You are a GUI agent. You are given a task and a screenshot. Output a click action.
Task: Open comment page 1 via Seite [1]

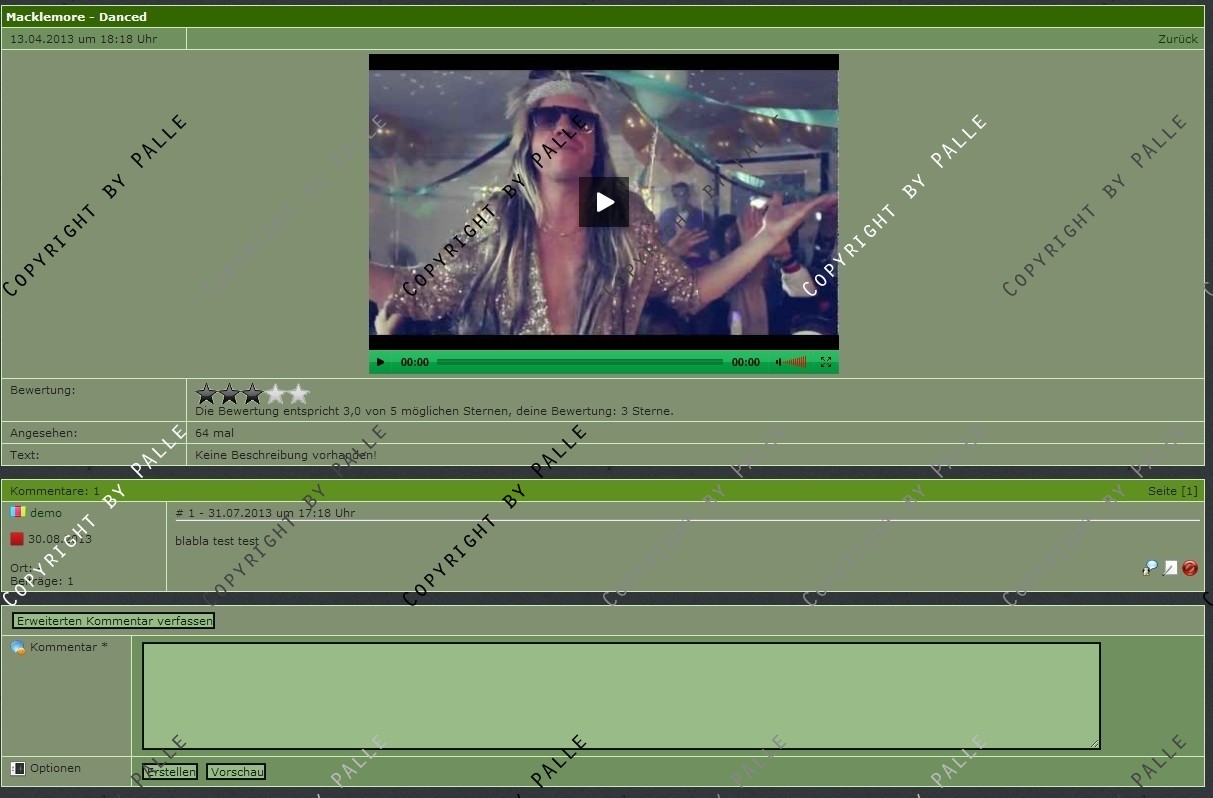pyautogui.click(x=1173, y=491)
